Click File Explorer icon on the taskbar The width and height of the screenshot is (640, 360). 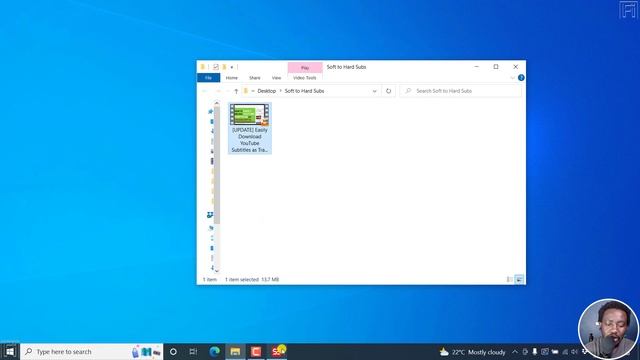coord(235,351)
